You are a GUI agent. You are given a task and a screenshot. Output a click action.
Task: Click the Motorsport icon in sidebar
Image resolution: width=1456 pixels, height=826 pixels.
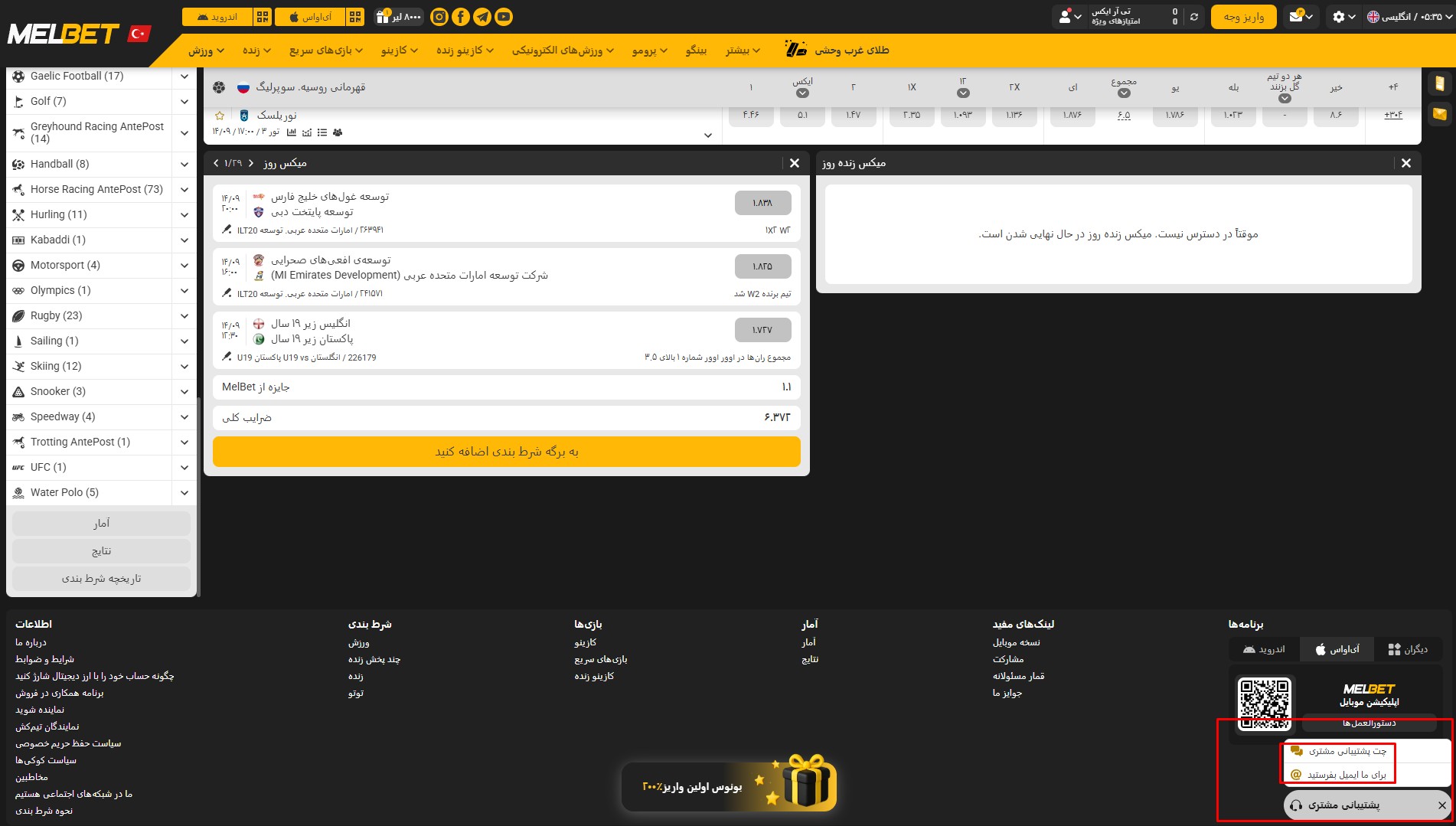tap(18, 265)
